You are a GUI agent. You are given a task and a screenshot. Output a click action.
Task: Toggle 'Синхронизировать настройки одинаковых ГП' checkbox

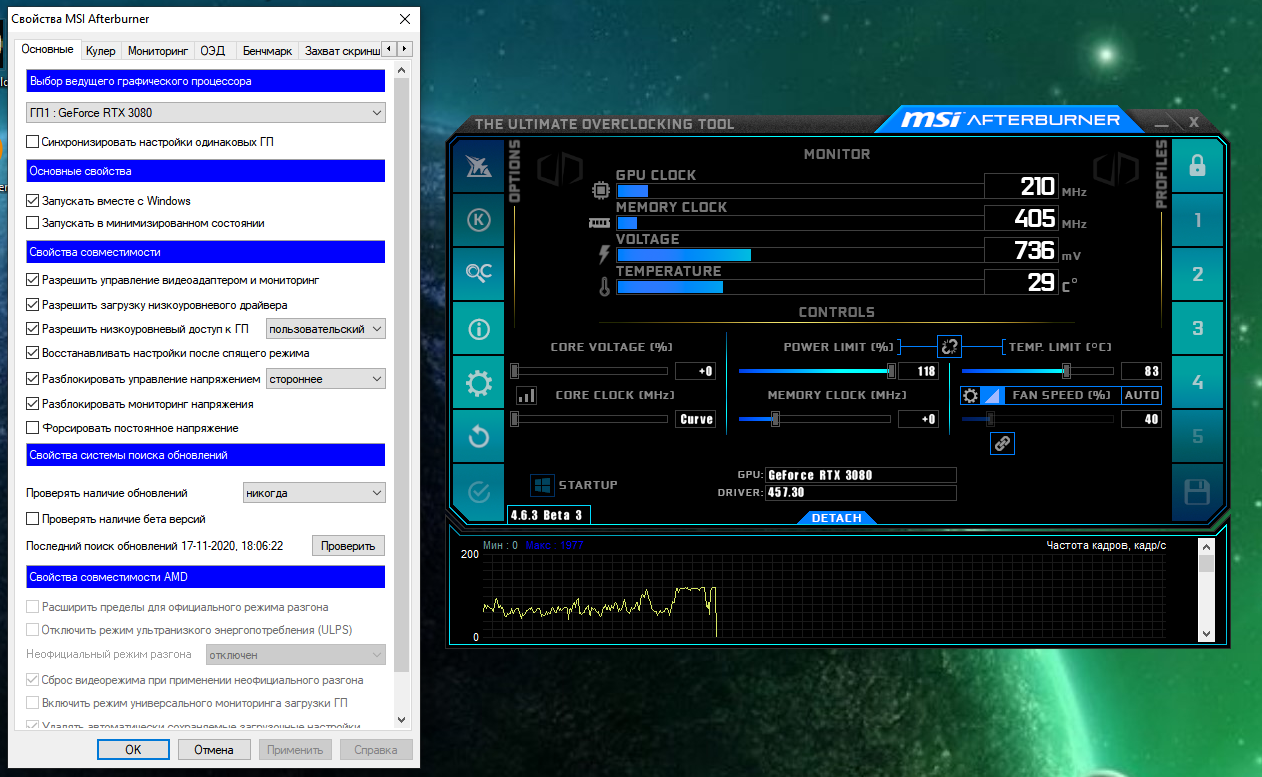pyautogui.click(x=33, y=142)
